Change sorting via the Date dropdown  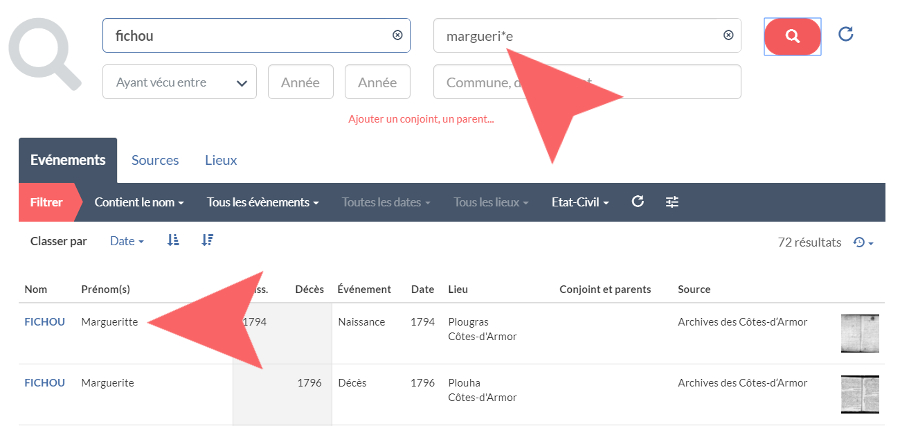(x=127, y=241)
